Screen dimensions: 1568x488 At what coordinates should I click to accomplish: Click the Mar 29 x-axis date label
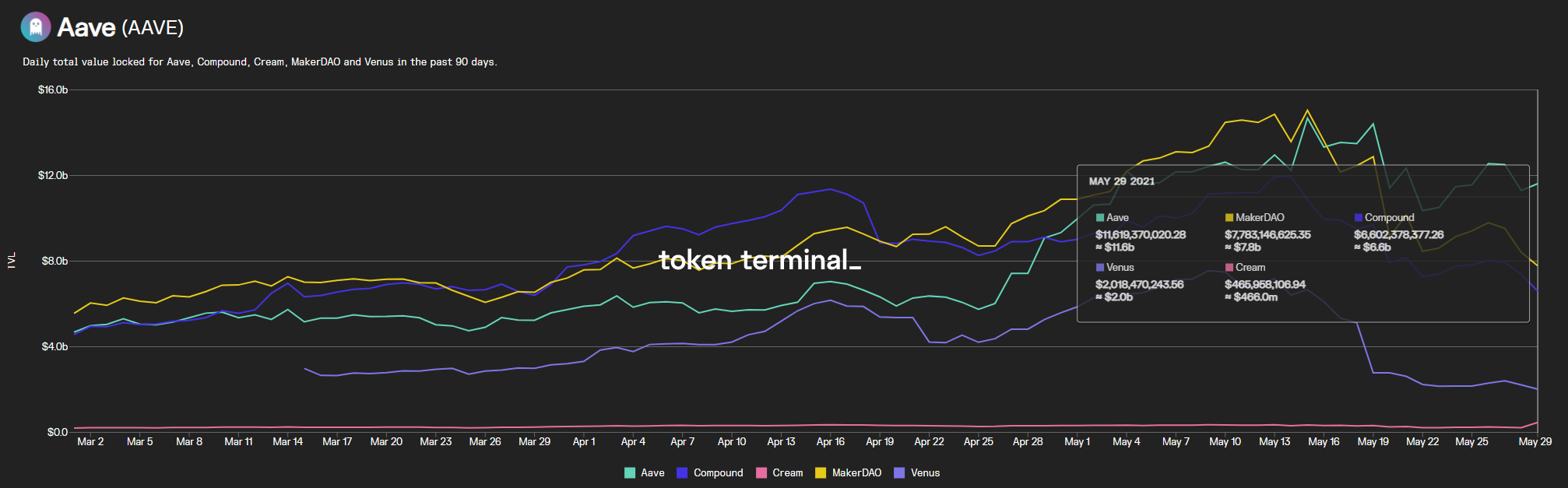point(534,441)
